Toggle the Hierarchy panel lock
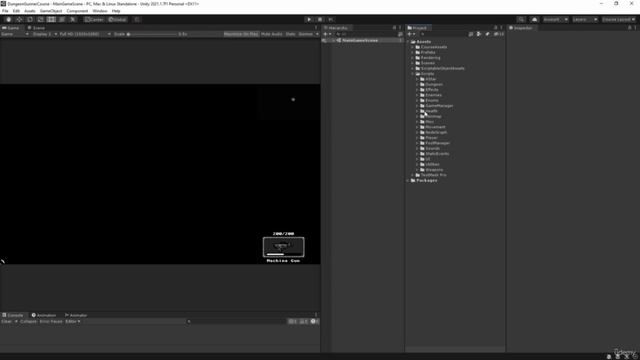 (x=394, y=28)
